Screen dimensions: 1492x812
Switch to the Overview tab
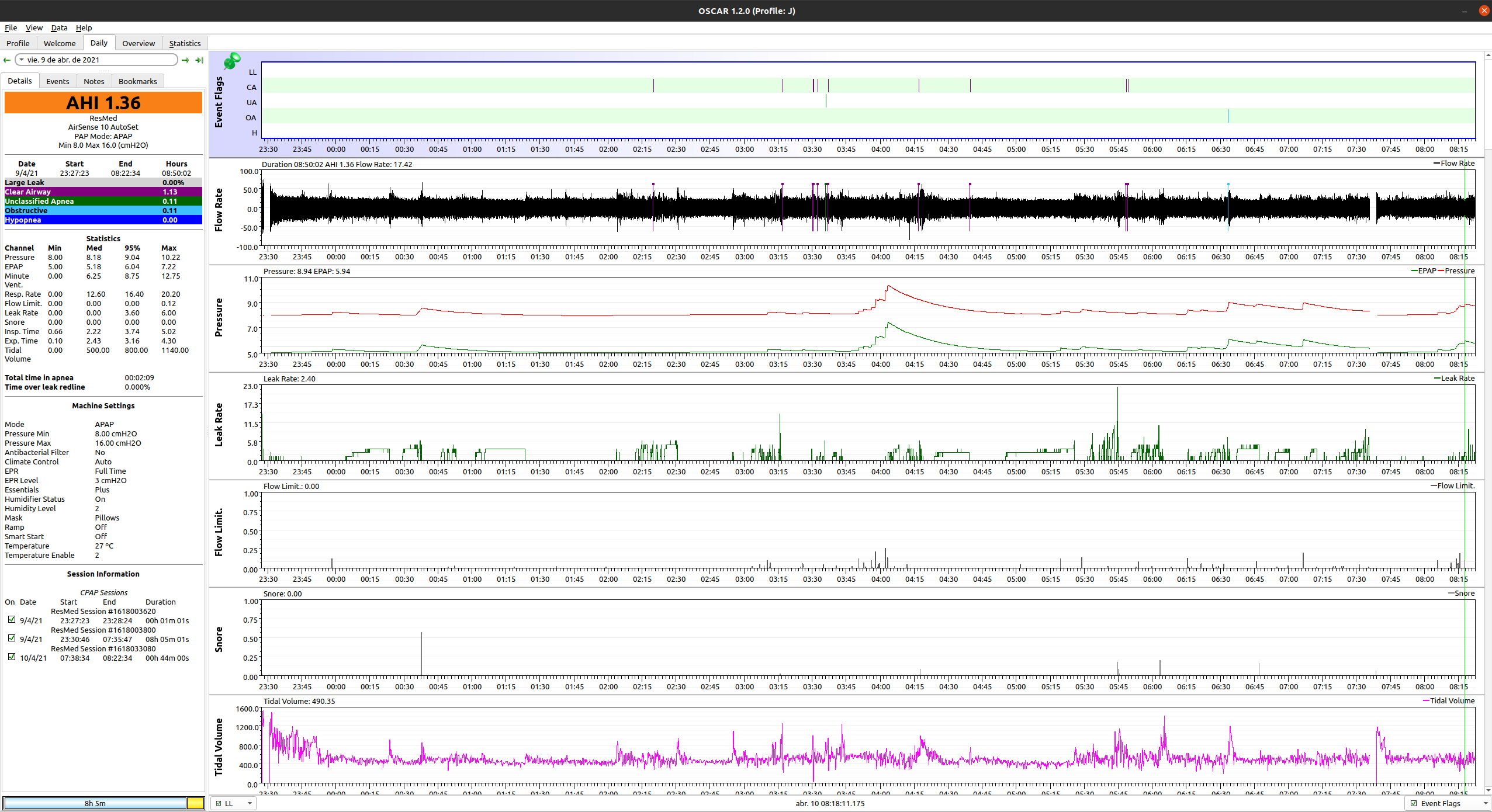[139, 43]
